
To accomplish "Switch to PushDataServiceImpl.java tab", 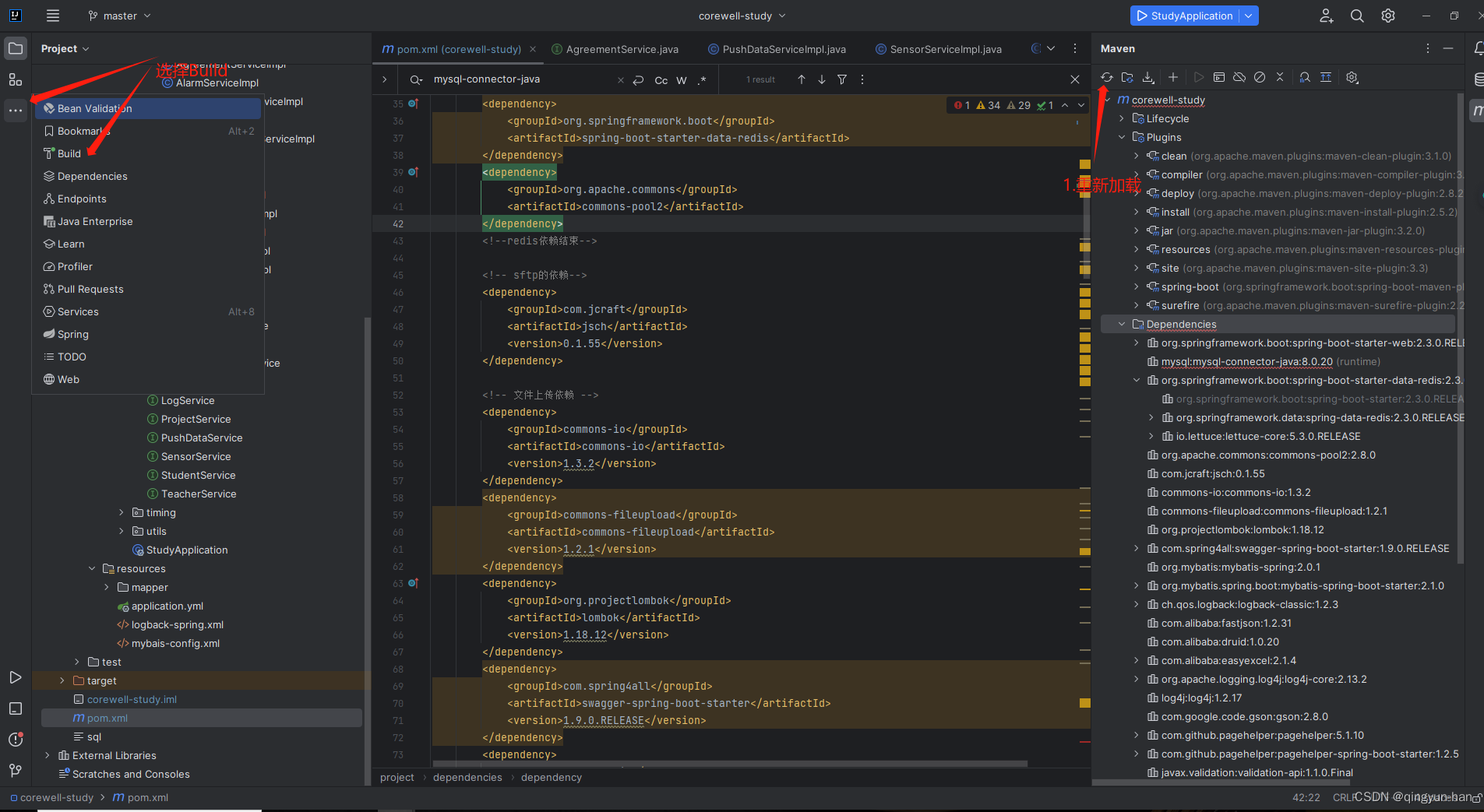I will pyautogui.click(x=776, y=49).
